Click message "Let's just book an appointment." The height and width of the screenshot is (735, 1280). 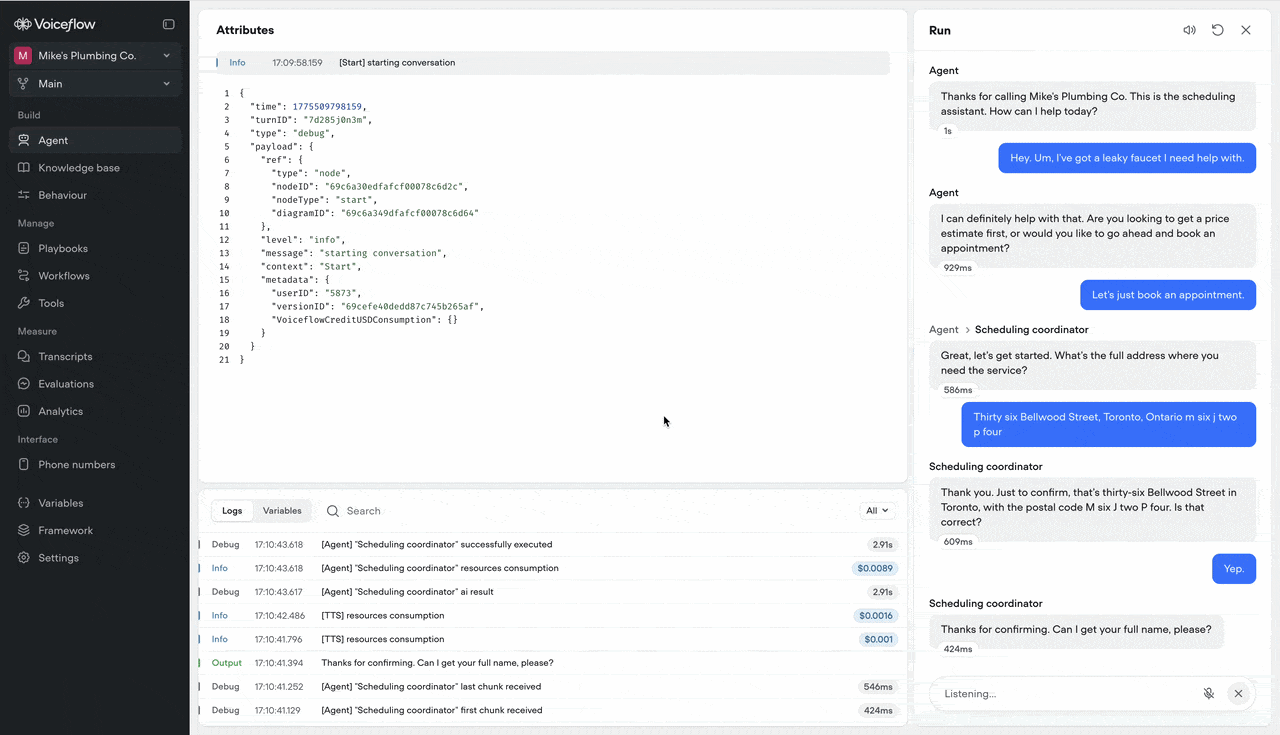(x=1167, y=295)
